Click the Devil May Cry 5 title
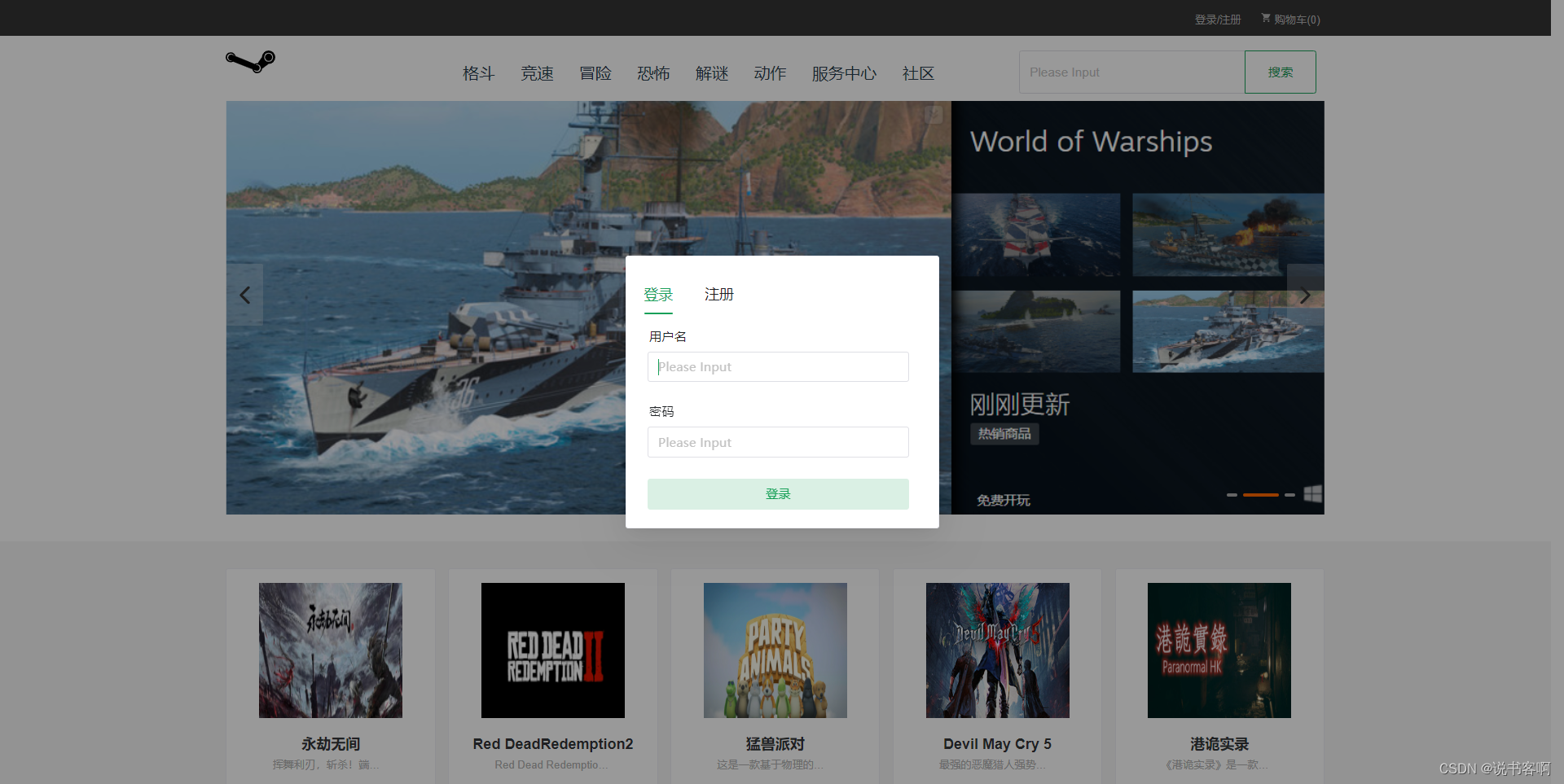Image resolution: width=1564 pixels, height=784 pixels. 998,744
